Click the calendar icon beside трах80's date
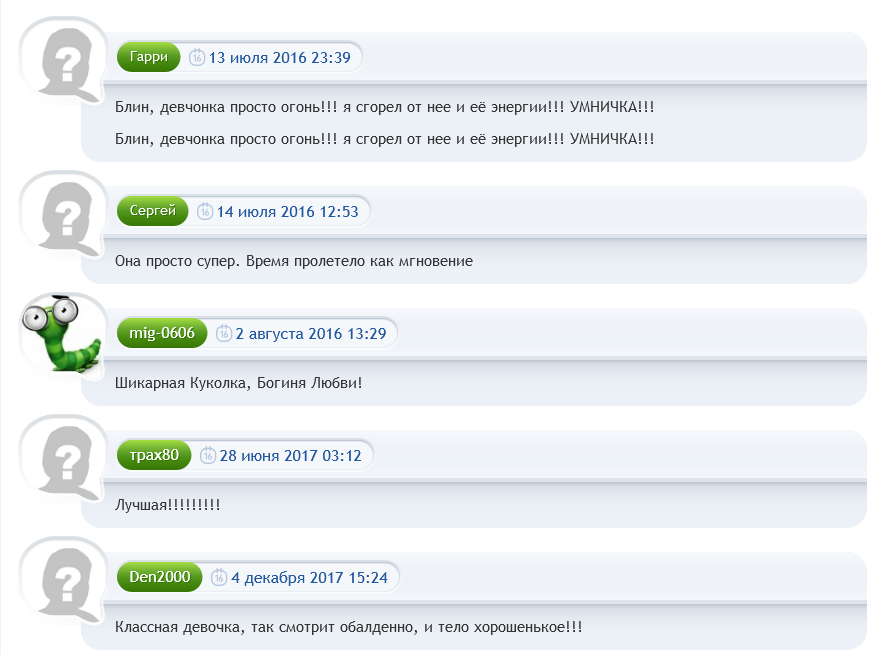 pyautogui.click(x=208, y=456)
